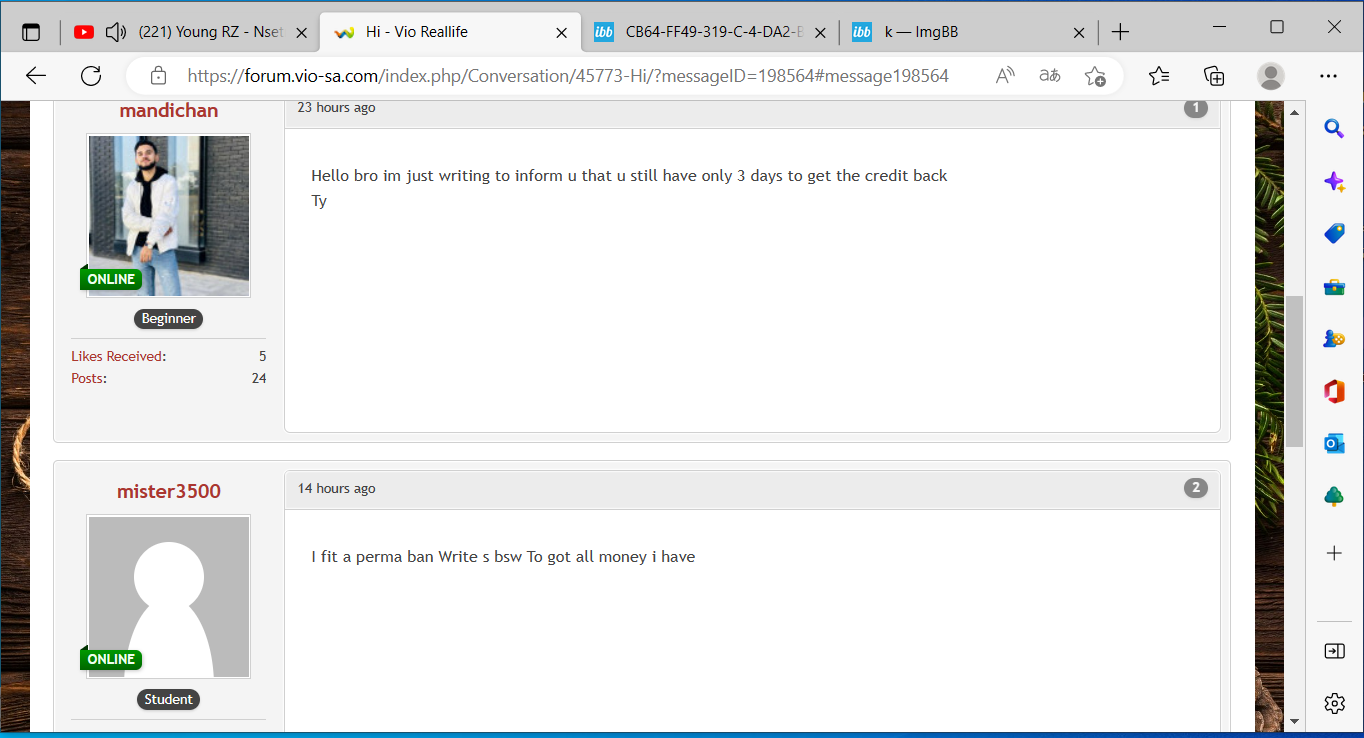Add this page to favorites
The image size is (1364, 738).
pos(1095,76)
